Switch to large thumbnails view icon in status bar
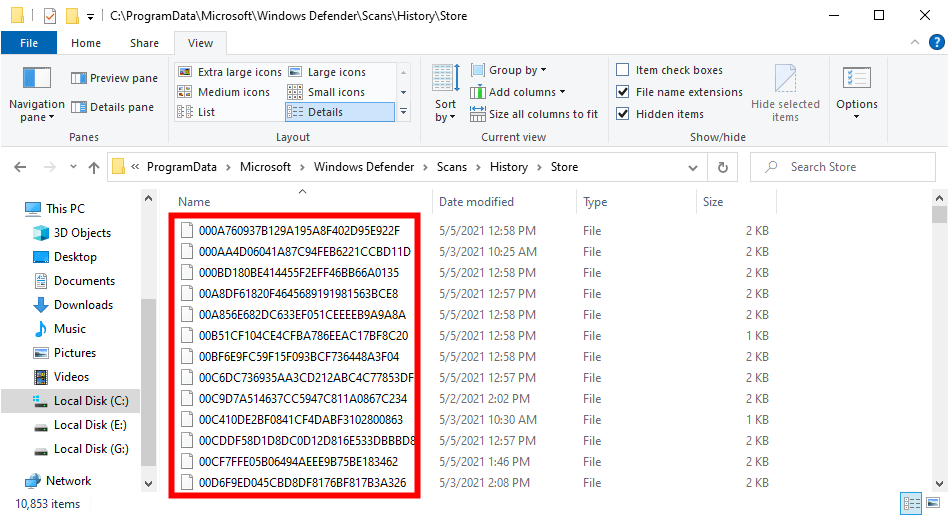 [x=932, y=503]
